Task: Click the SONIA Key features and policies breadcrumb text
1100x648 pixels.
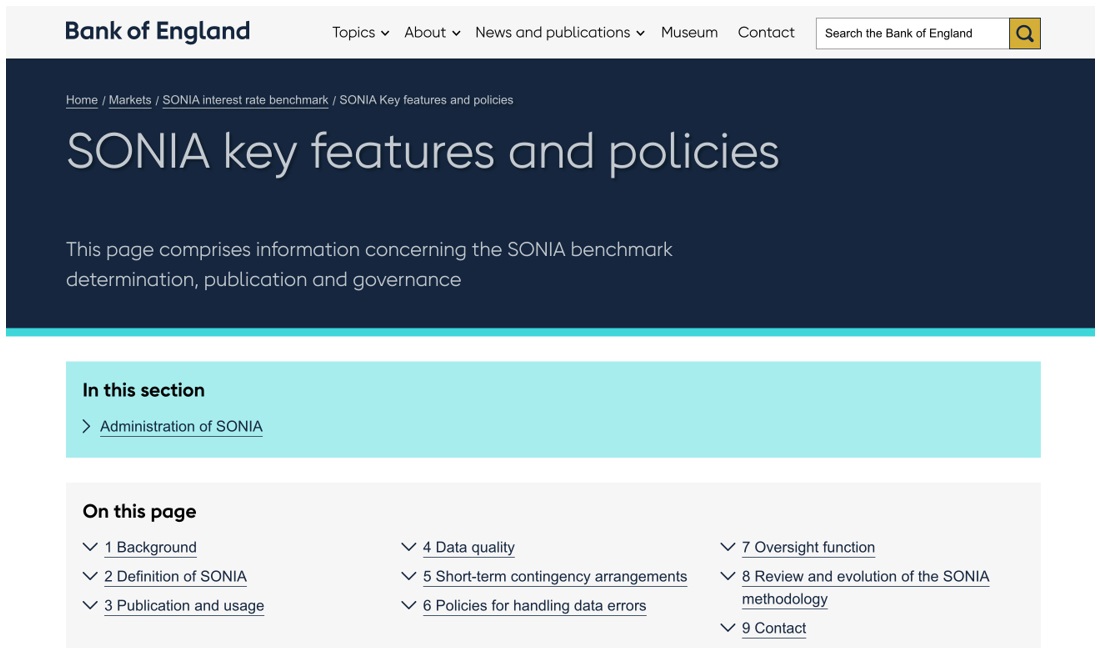Action: point(427,100)
